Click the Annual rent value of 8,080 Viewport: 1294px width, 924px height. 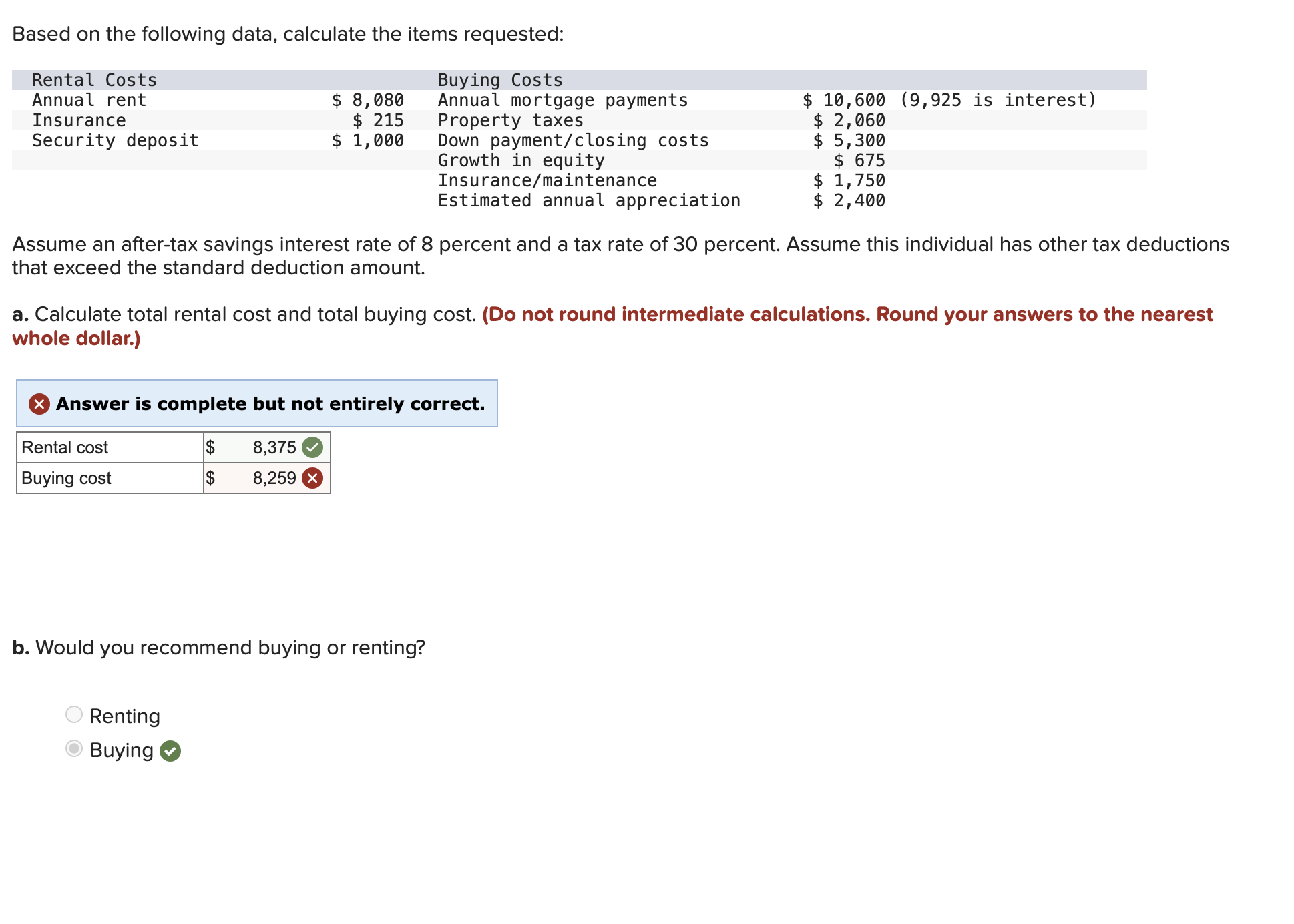click(x=368, y=100)
